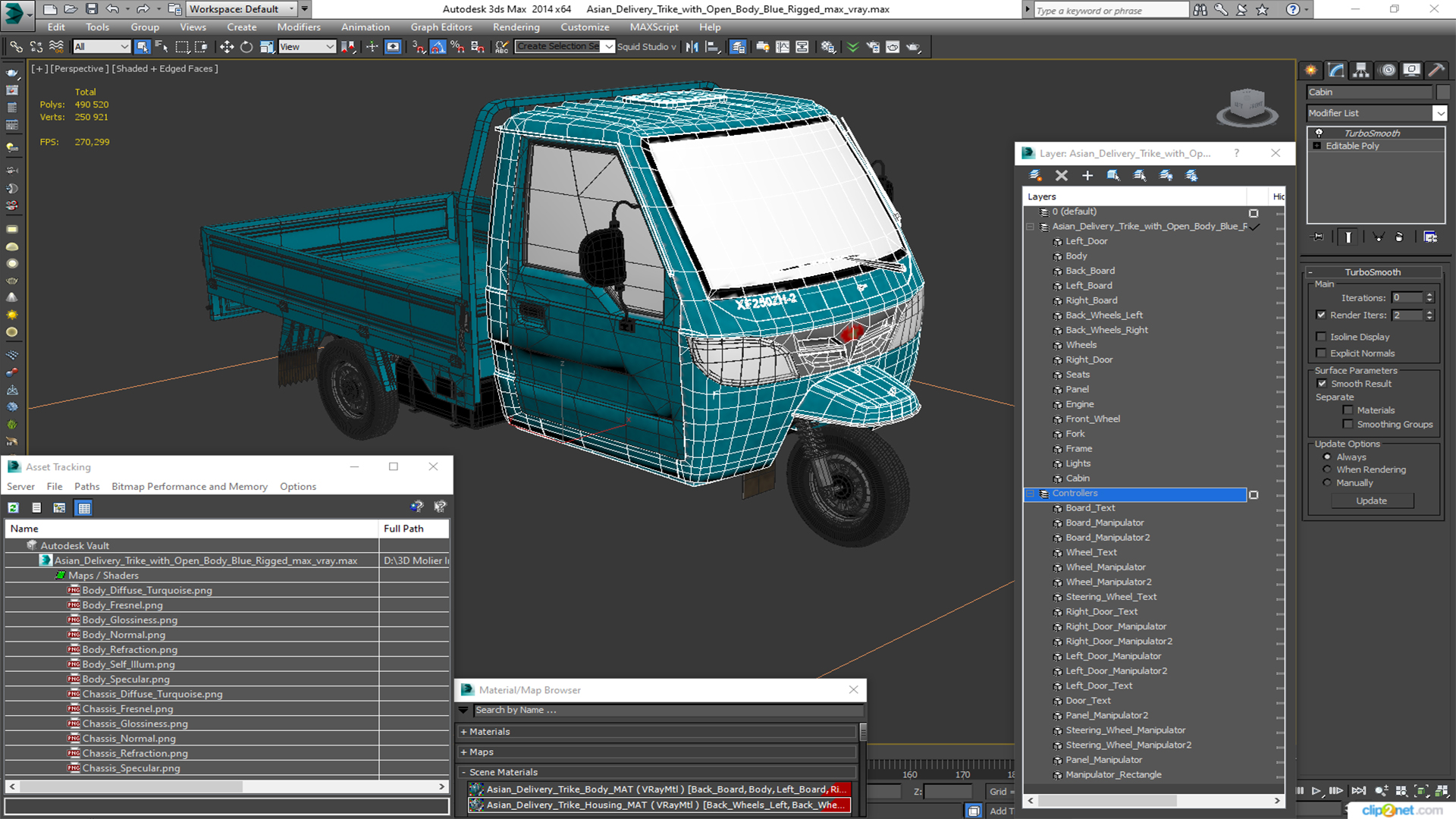Click Delete layer X icon in Layer dialog
This screenshot has width=1456, height=819.
tap(1062, 175)
